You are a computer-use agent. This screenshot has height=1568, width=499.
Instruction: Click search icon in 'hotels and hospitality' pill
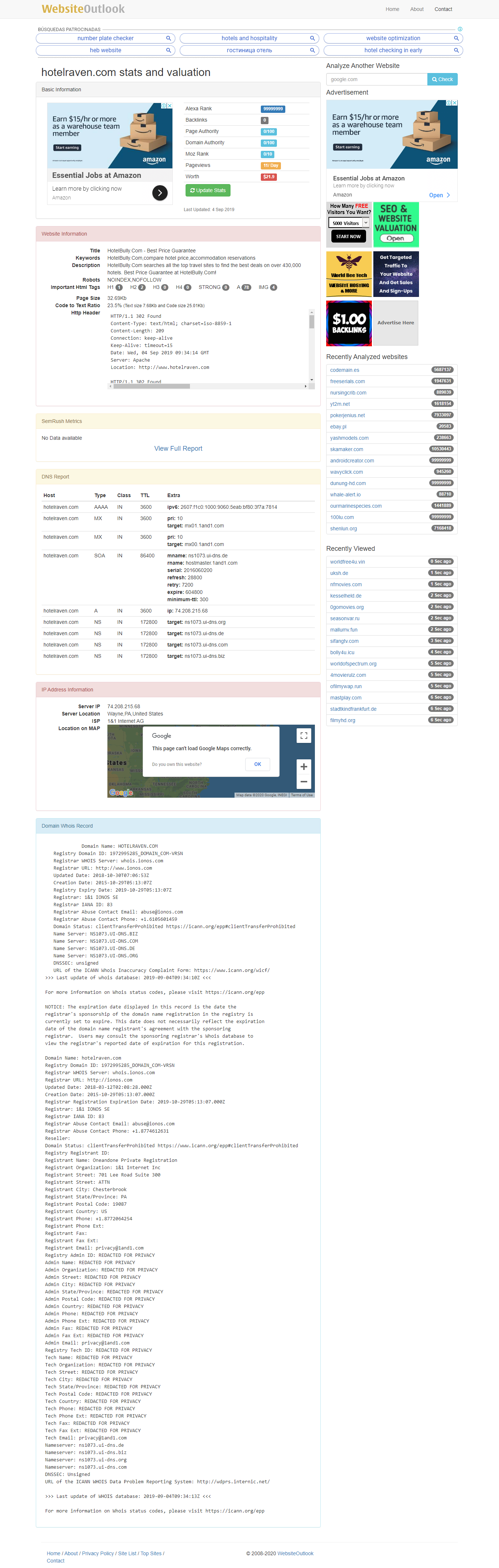click(x=312, y=38)
